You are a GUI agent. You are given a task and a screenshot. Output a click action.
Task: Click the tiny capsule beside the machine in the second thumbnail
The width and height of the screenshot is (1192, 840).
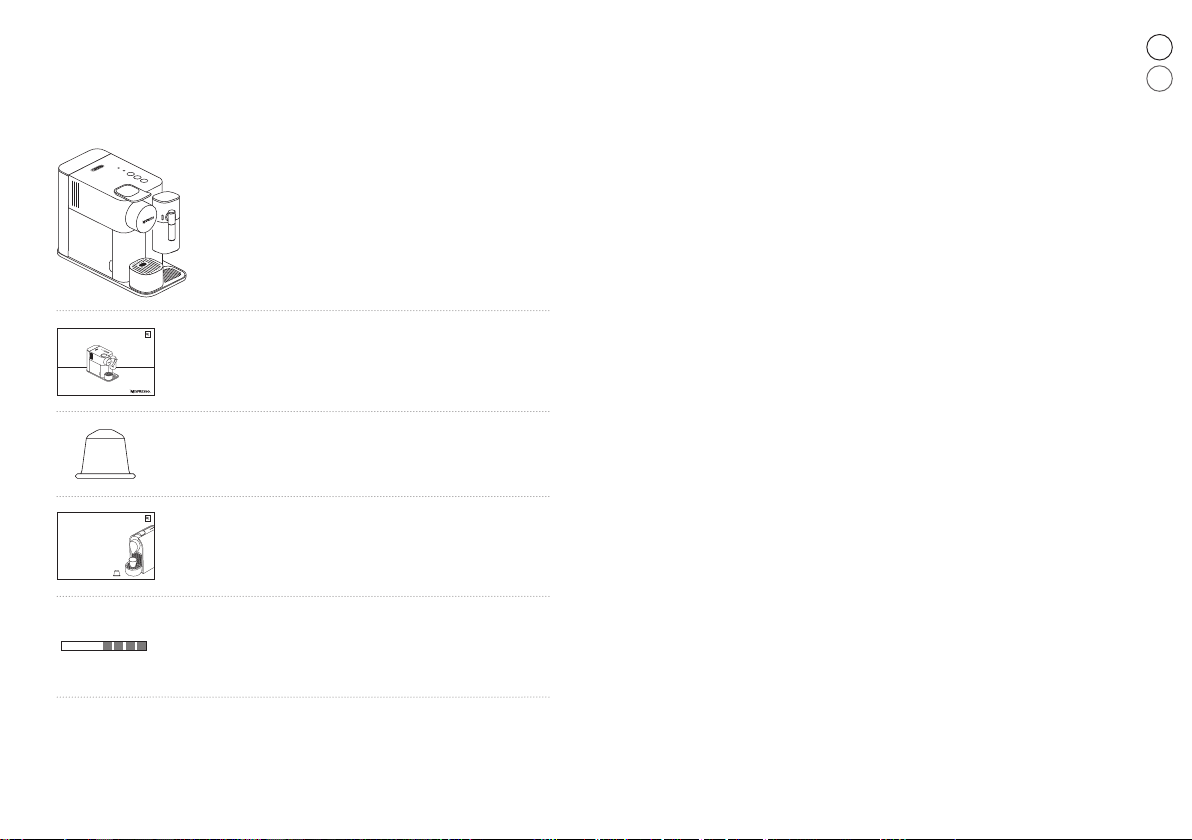click(x=116, y=573)
